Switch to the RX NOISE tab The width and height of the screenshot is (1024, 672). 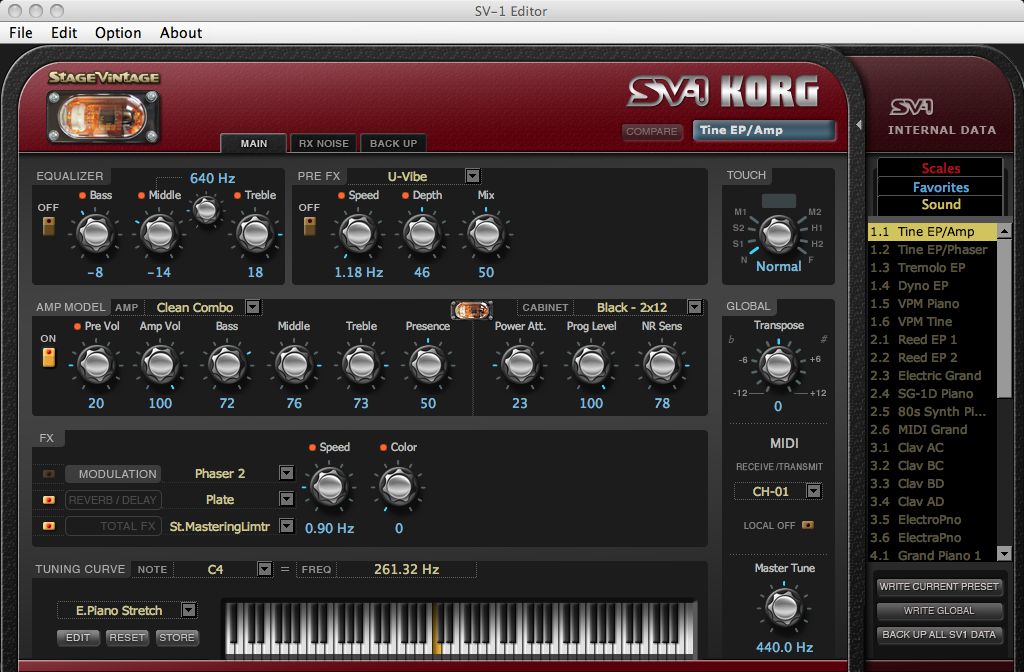[324, 144]
